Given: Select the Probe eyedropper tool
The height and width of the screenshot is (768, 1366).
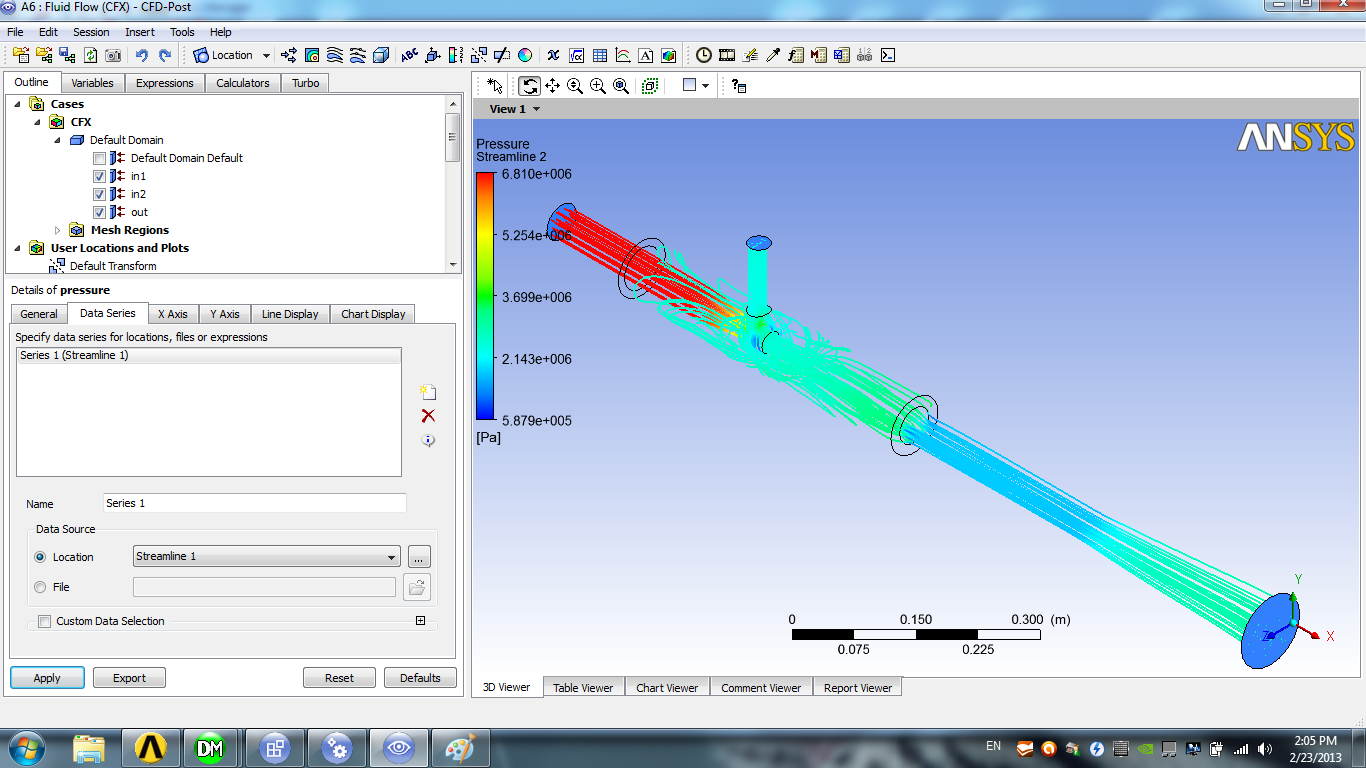Looking at the screenshot, I should tap(773, 55).
